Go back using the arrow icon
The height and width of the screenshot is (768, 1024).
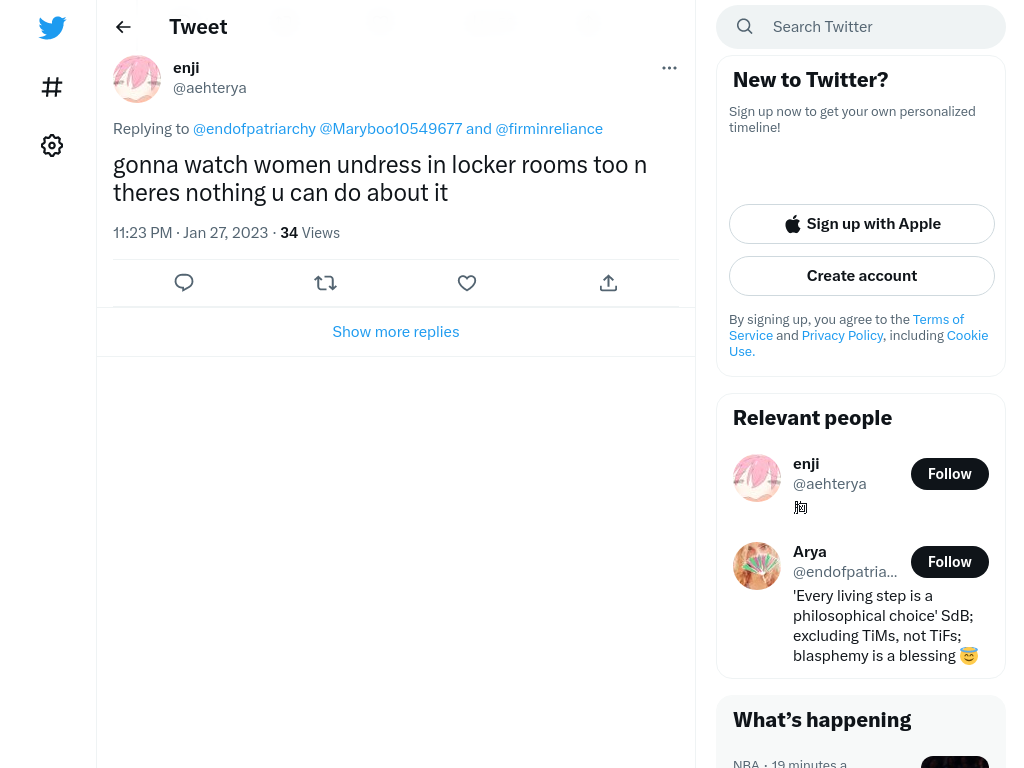(x=123, y=27)
